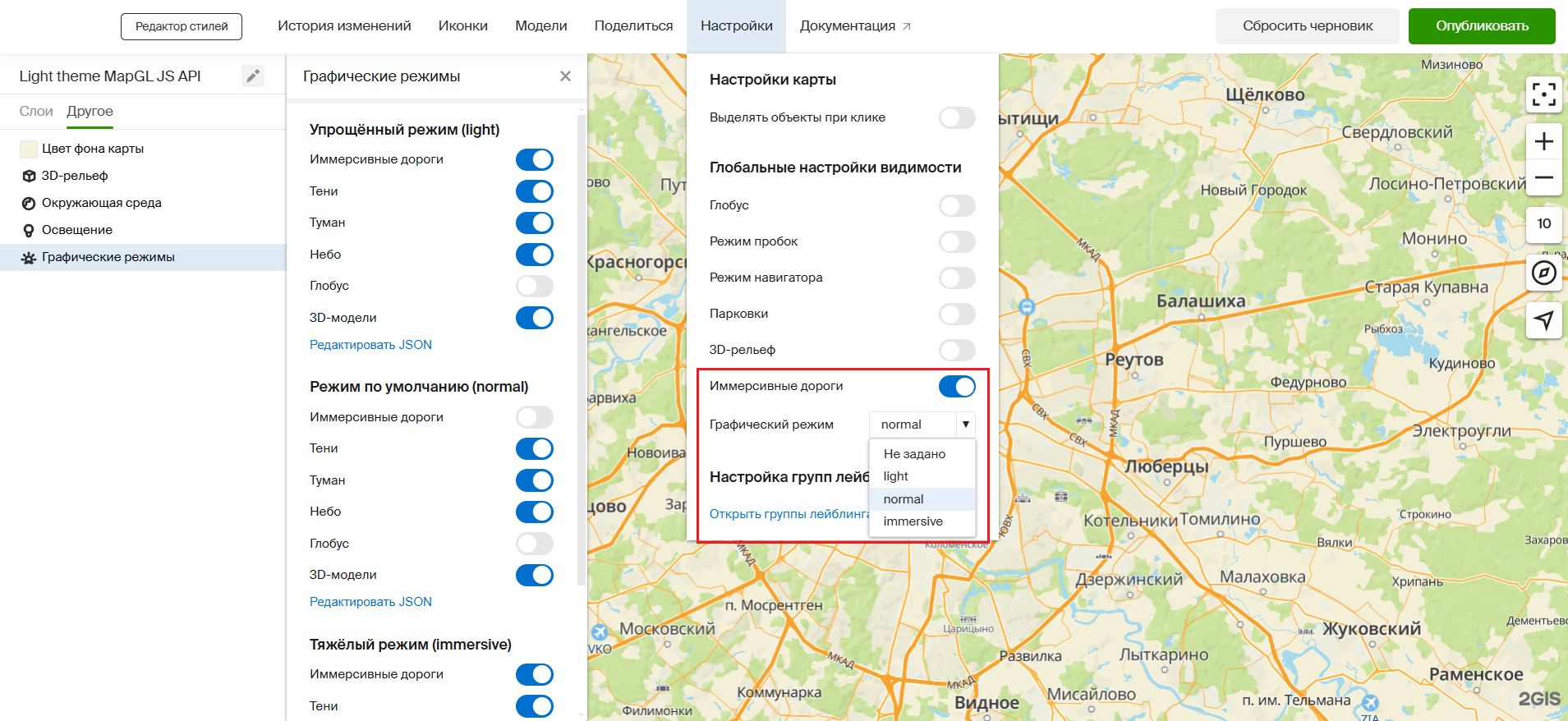Zoom out the map with the minus button
This screenshot has height=721, width=1568.
click(x=1543, y=177)
